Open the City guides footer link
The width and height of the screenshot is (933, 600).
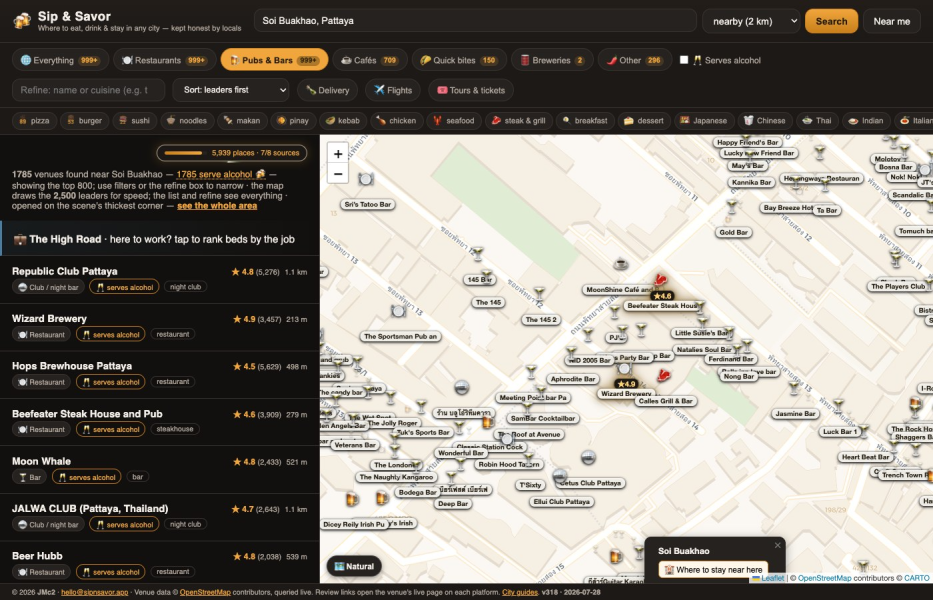point(520,592)
